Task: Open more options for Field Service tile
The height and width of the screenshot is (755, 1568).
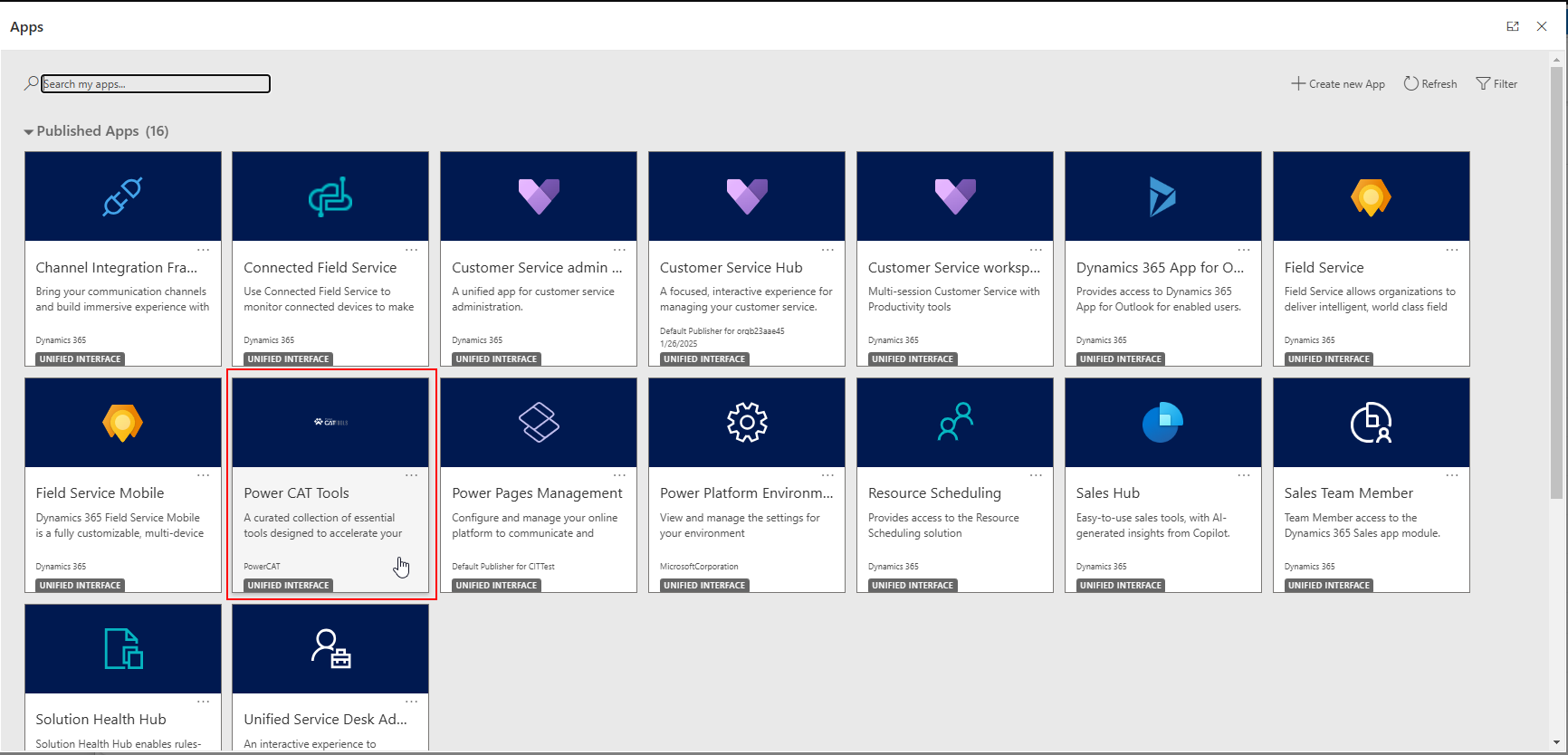Action: click(1451, 250)
